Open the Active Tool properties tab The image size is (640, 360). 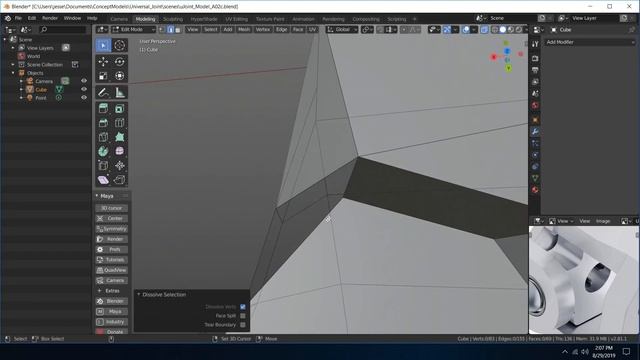tap(535, 44)
